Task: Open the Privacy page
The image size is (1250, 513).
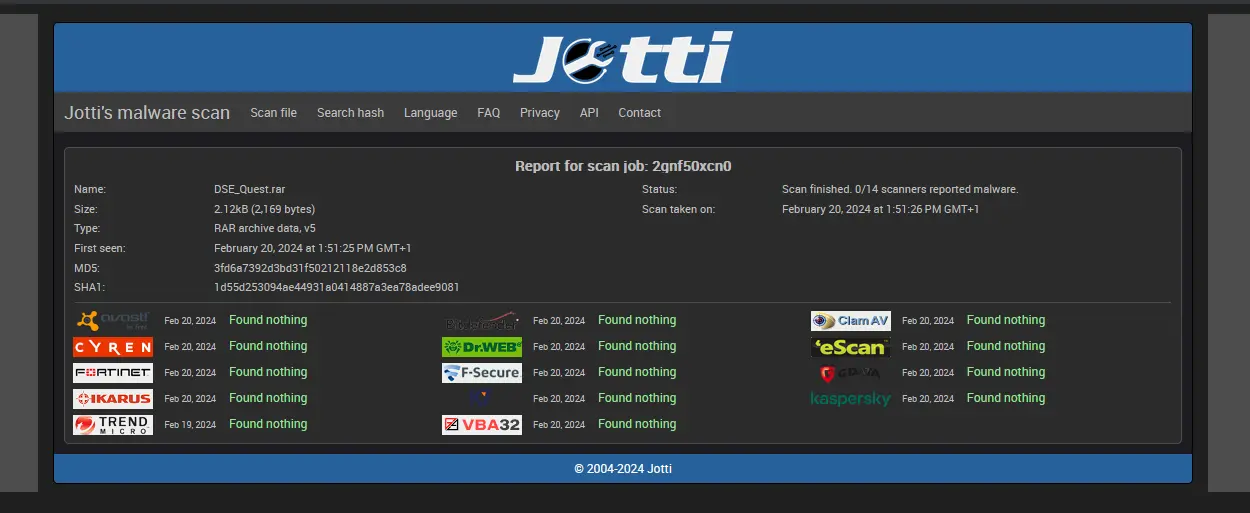Action: [540, 113]
